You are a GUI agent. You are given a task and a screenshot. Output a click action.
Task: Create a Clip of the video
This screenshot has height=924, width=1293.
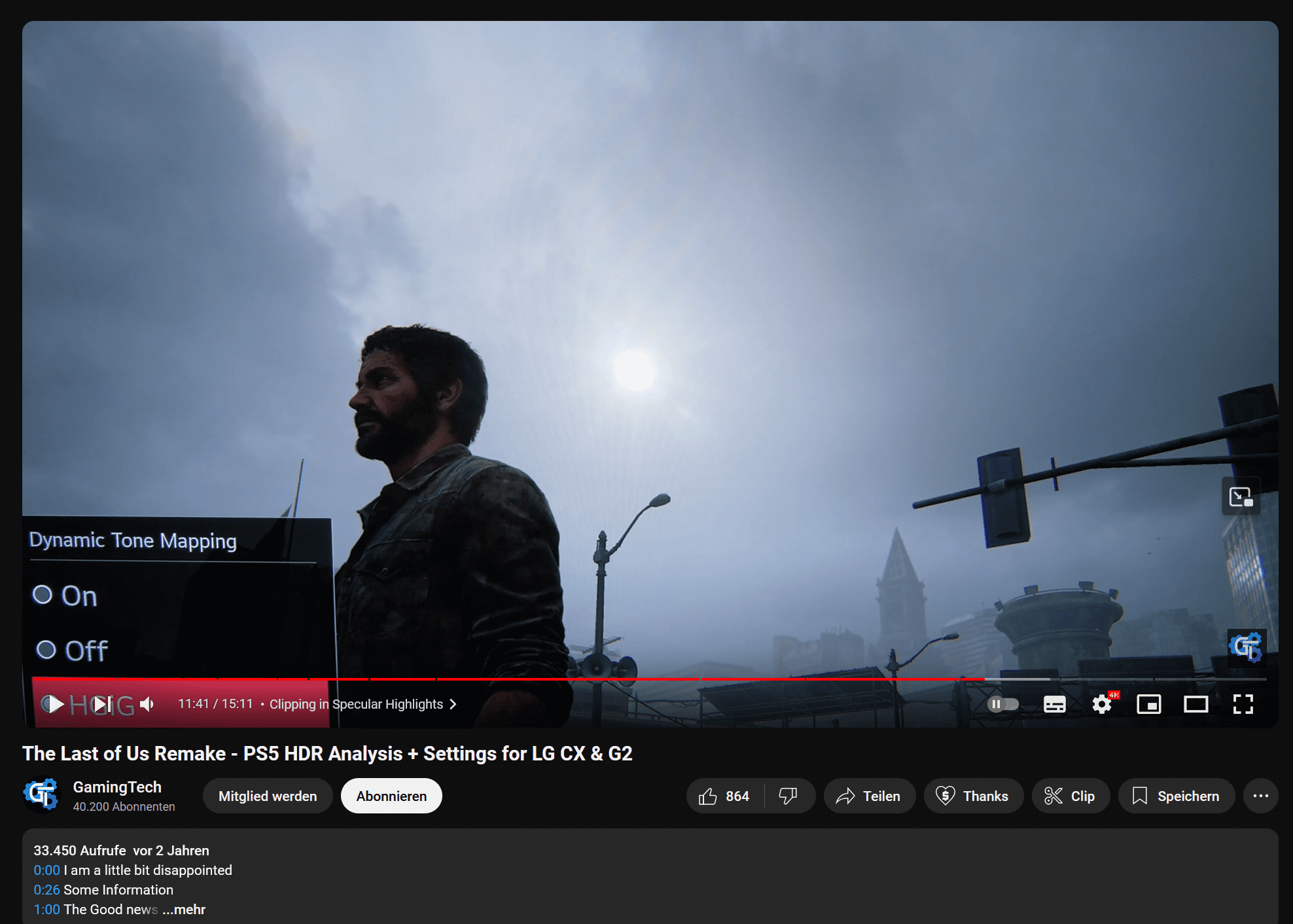tap(1071, 796)
